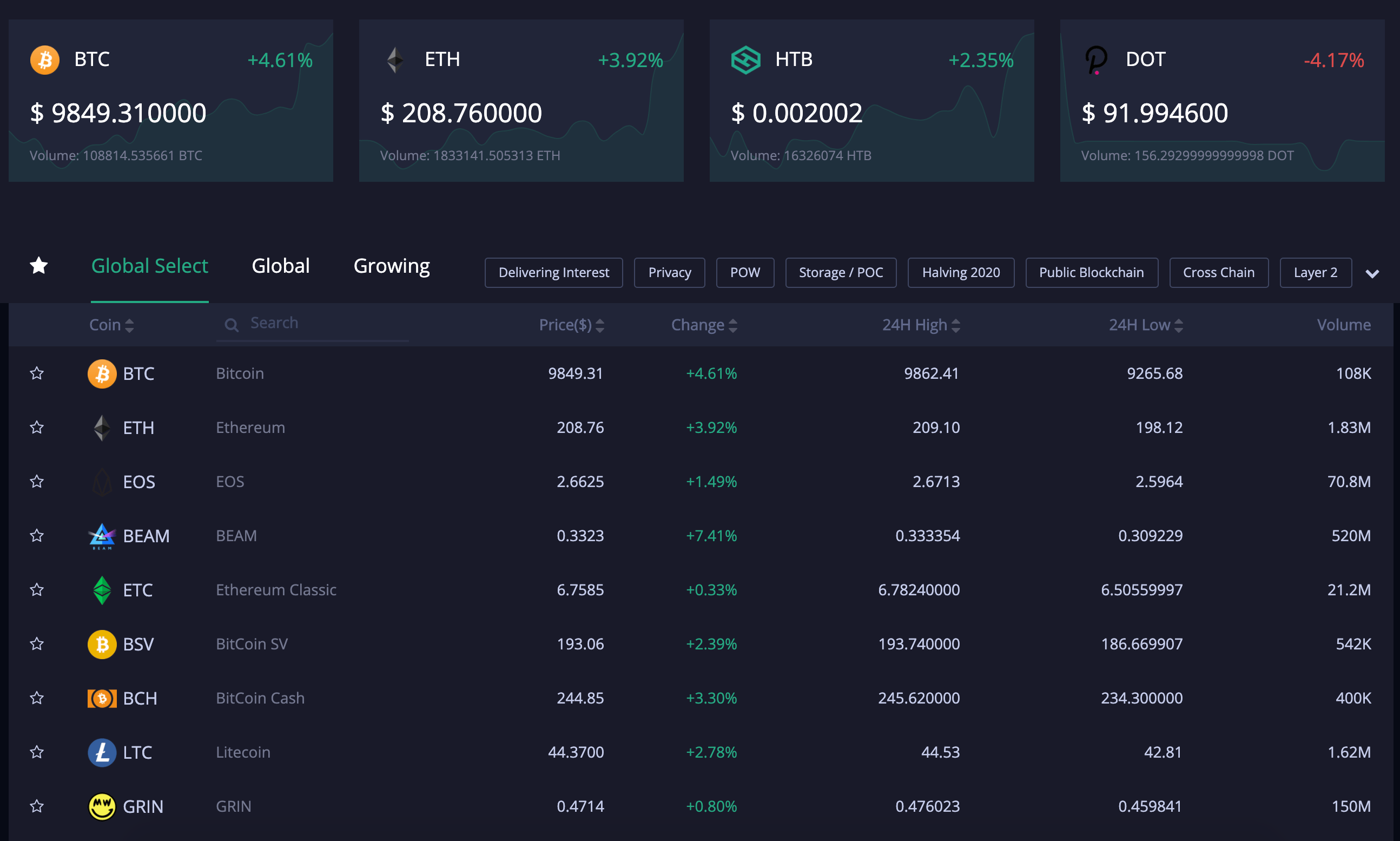This screenshot has height=841, width=1400.
Task: Favorite LTC with its star toggle
Action: [x=37, y=752]
